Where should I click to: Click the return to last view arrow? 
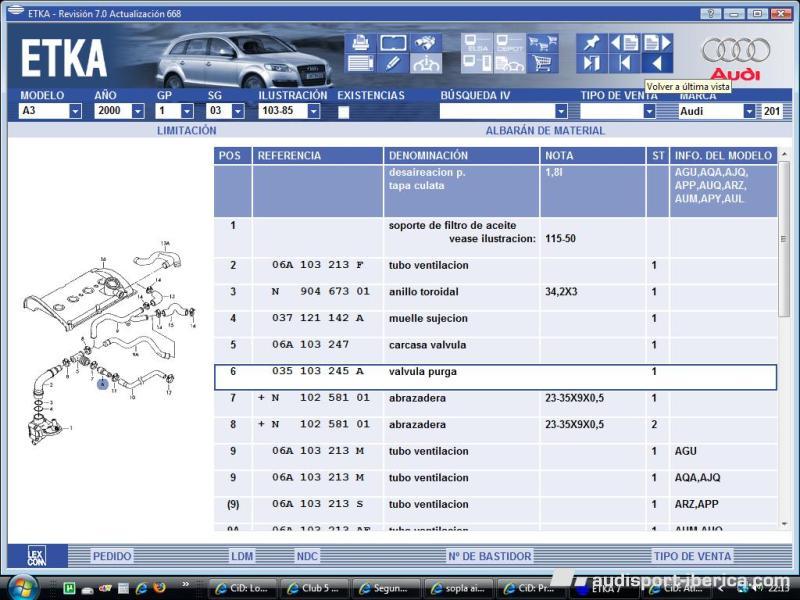(657, 63)
